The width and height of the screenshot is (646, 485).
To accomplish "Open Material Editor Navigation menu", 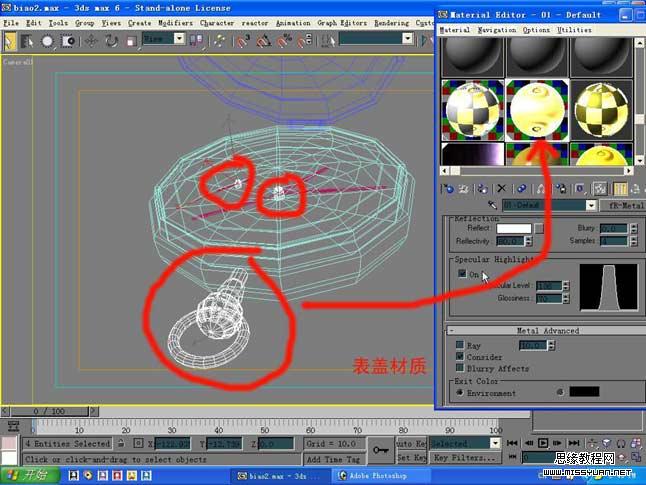I will pos(496,30).
